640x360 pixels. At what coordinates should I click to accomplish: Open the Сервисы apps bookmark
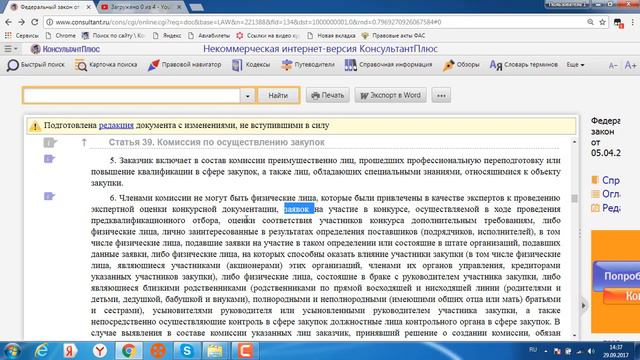tap(22, 36)
